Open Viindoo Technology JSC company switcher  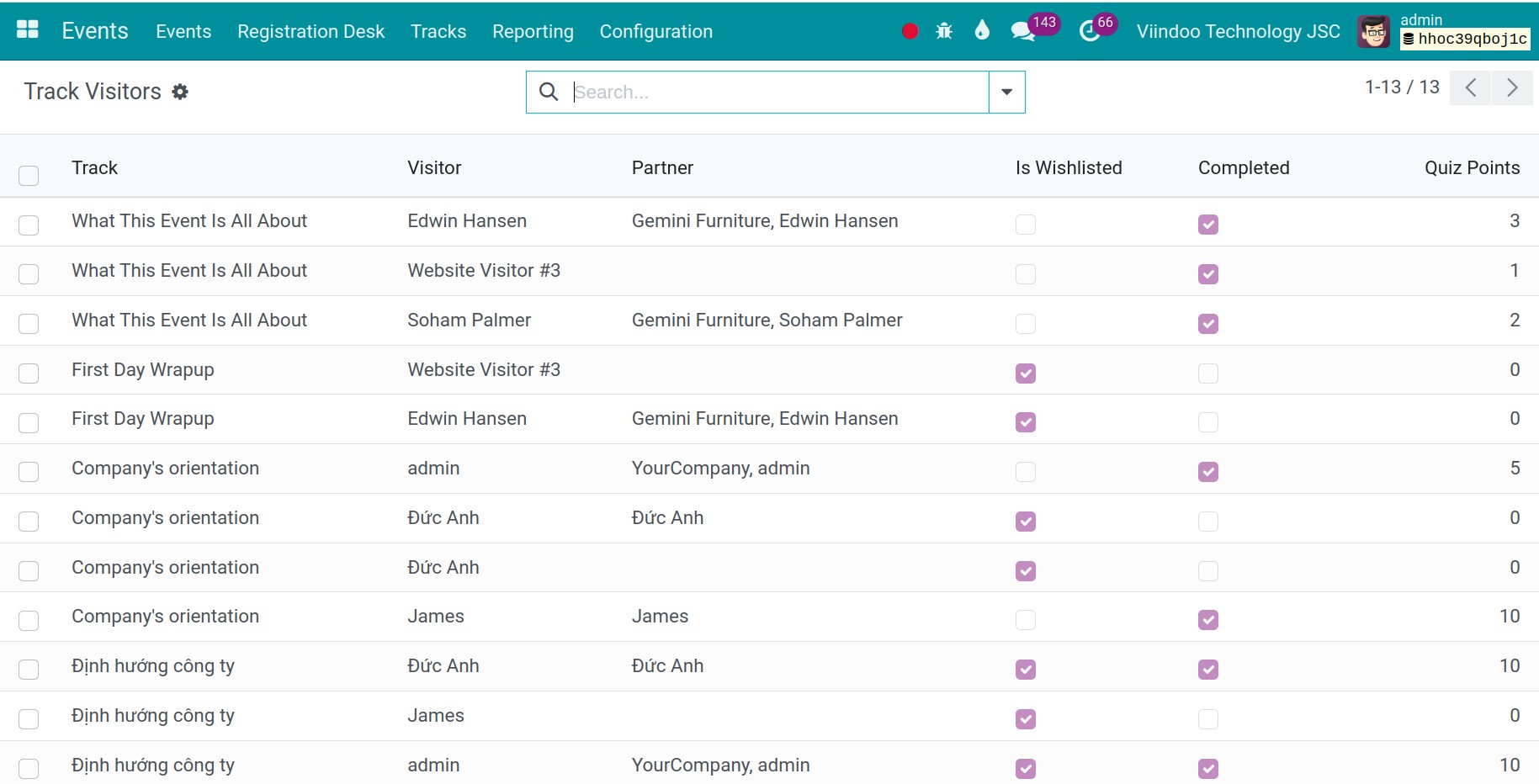1238,32
